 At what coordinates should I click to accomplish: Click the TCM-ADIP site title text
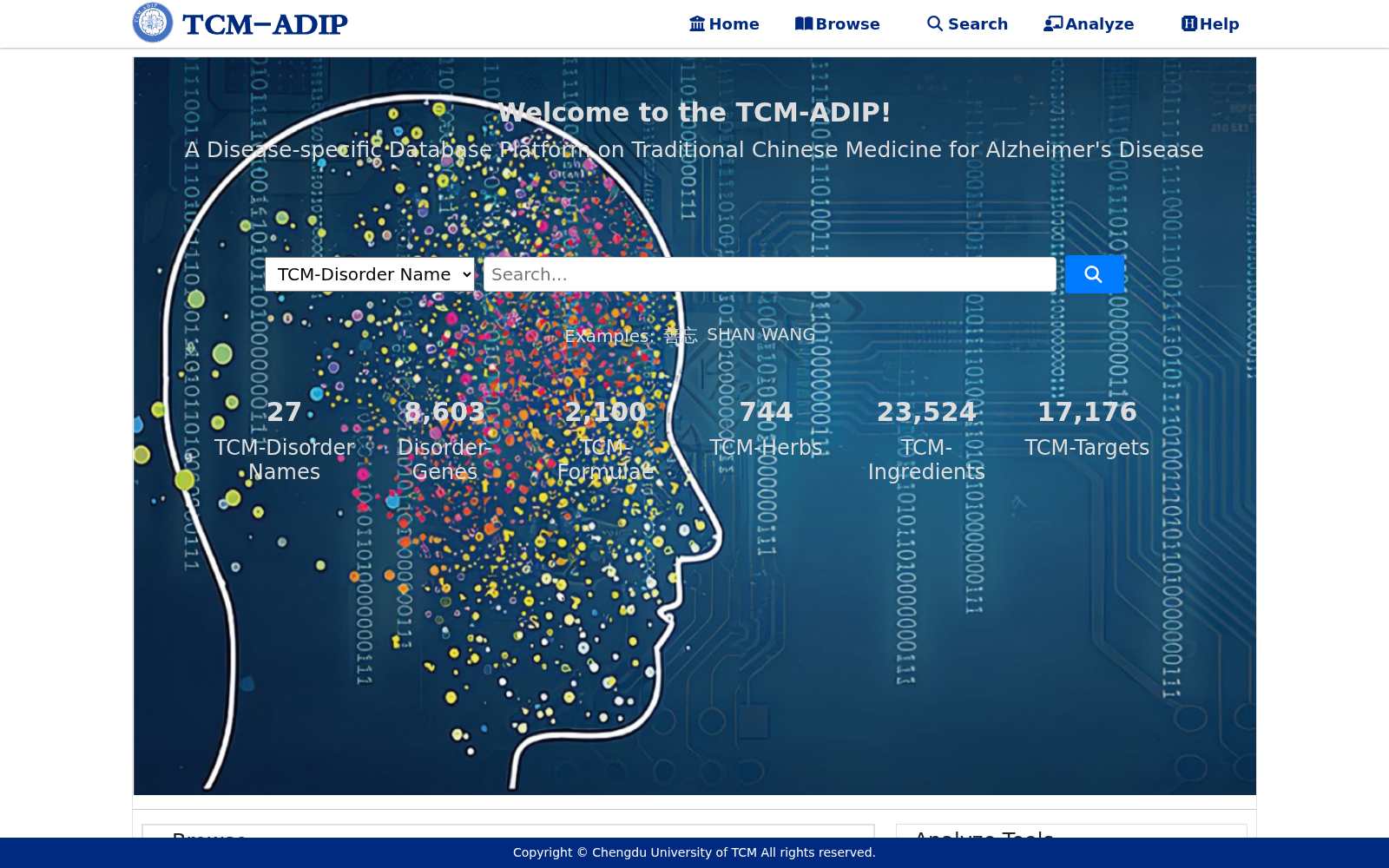[x=265, y=24]
